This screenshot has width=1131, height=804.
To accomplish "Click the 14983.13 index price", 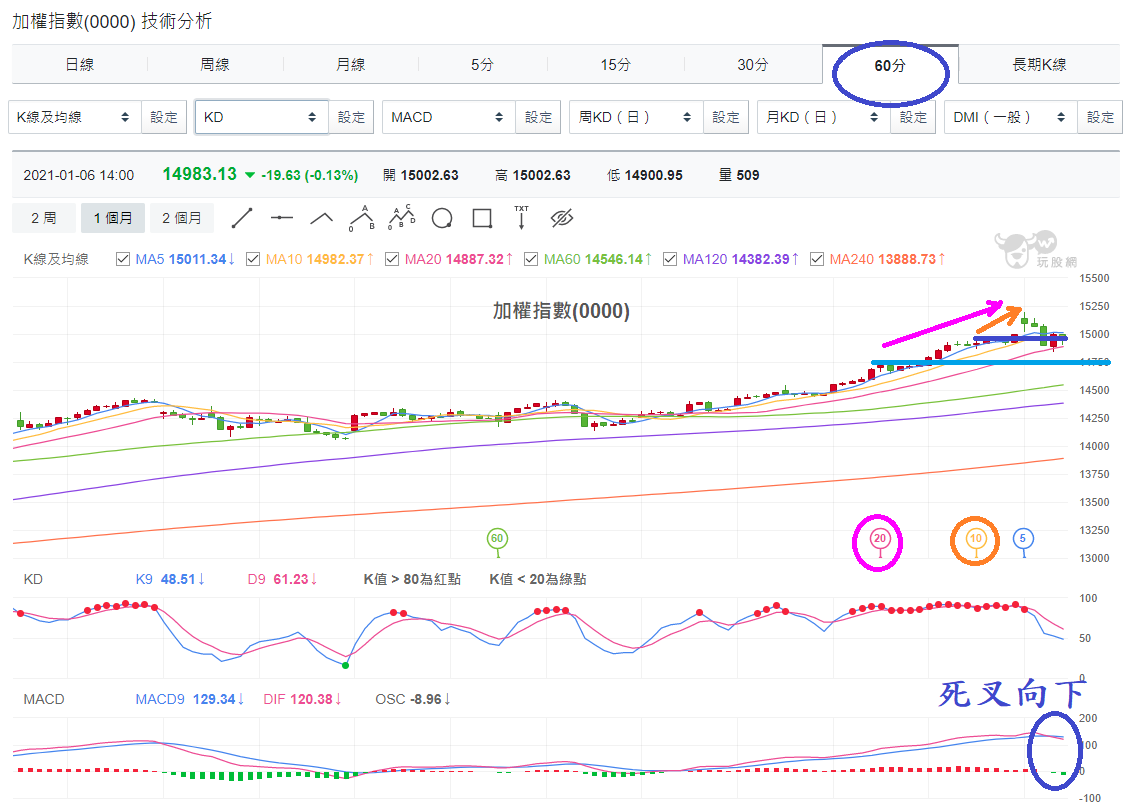I will point(199,174).
